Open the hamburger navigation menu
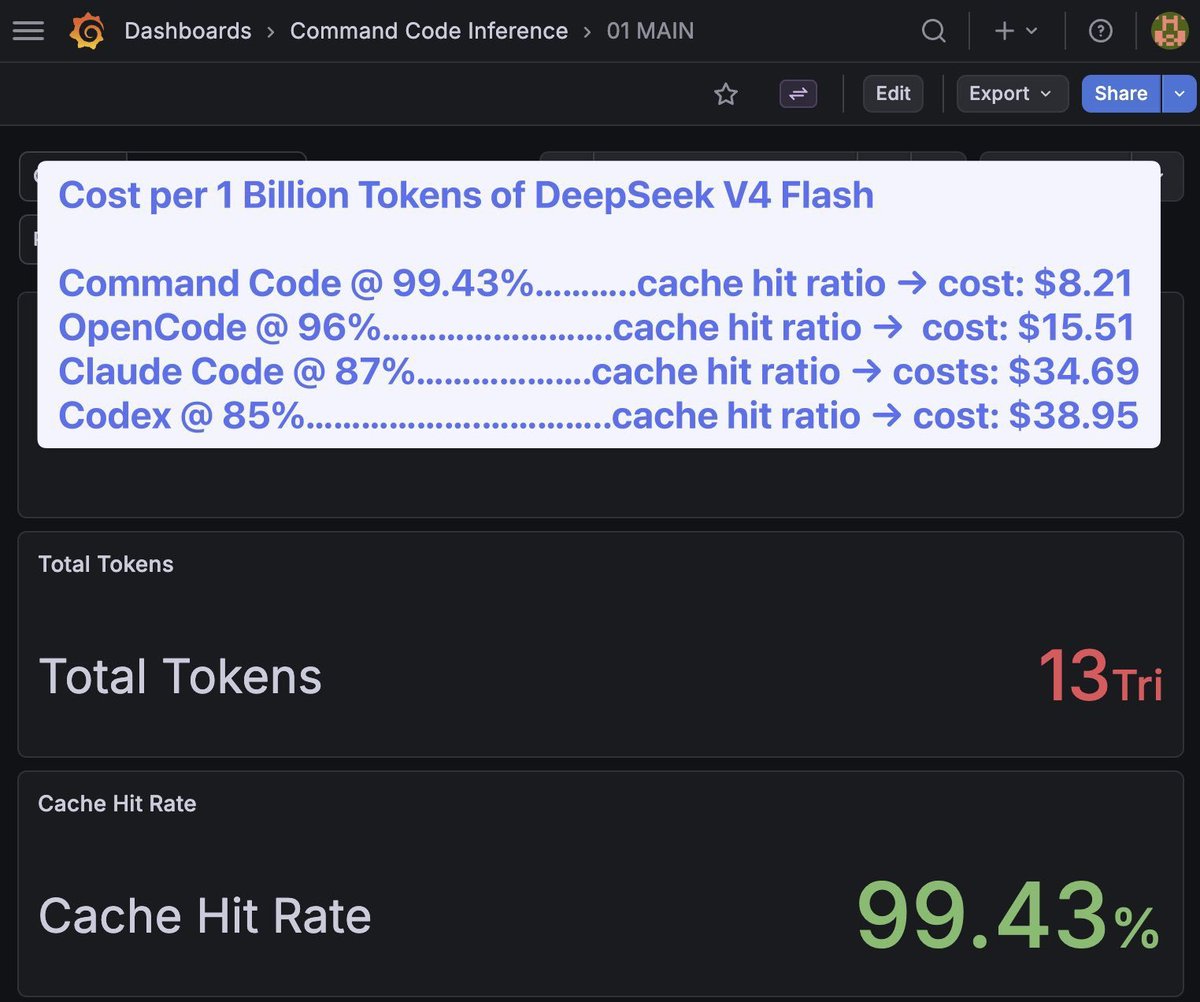This screenshot has height=1002, width=1200. [x=28, y=31]
